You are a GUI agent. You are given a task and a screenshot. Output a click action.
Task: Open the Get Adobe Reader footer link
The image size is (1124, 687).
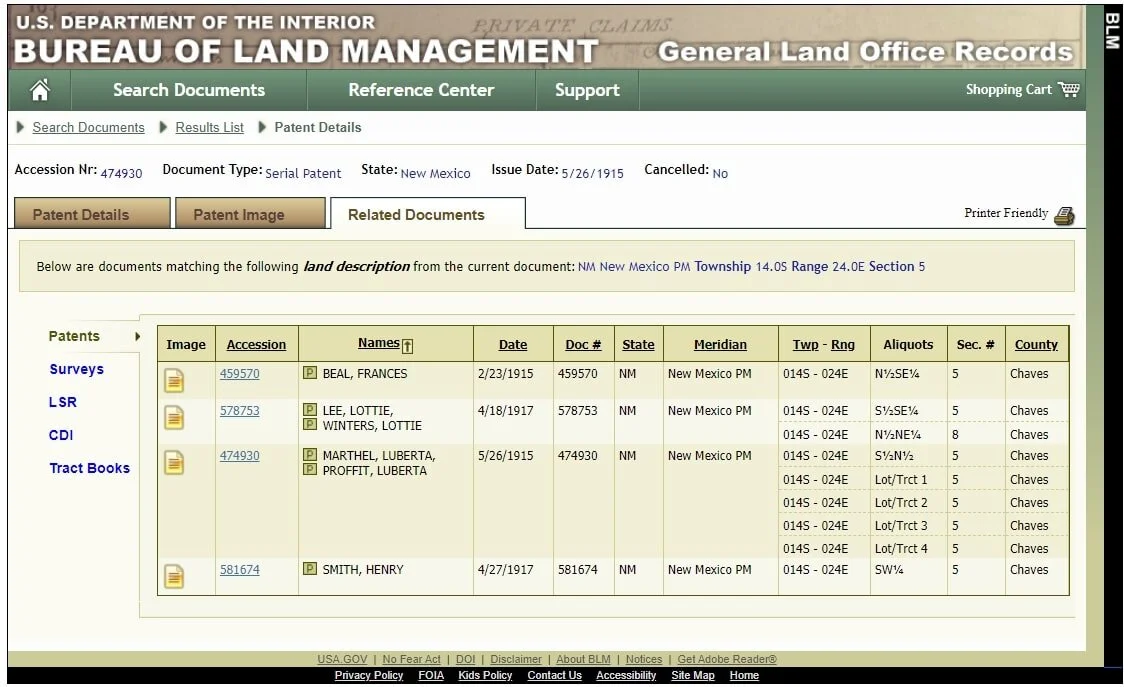pos(727,659)
